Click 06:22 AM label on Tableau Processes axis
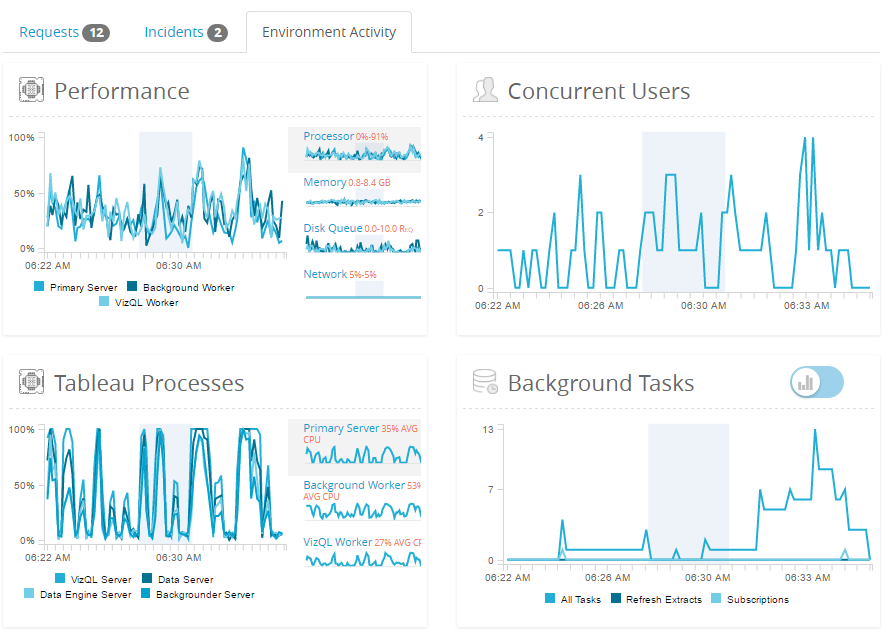This screenshot has width=894, height=636. pyautogui.click(x=47, y=558)
